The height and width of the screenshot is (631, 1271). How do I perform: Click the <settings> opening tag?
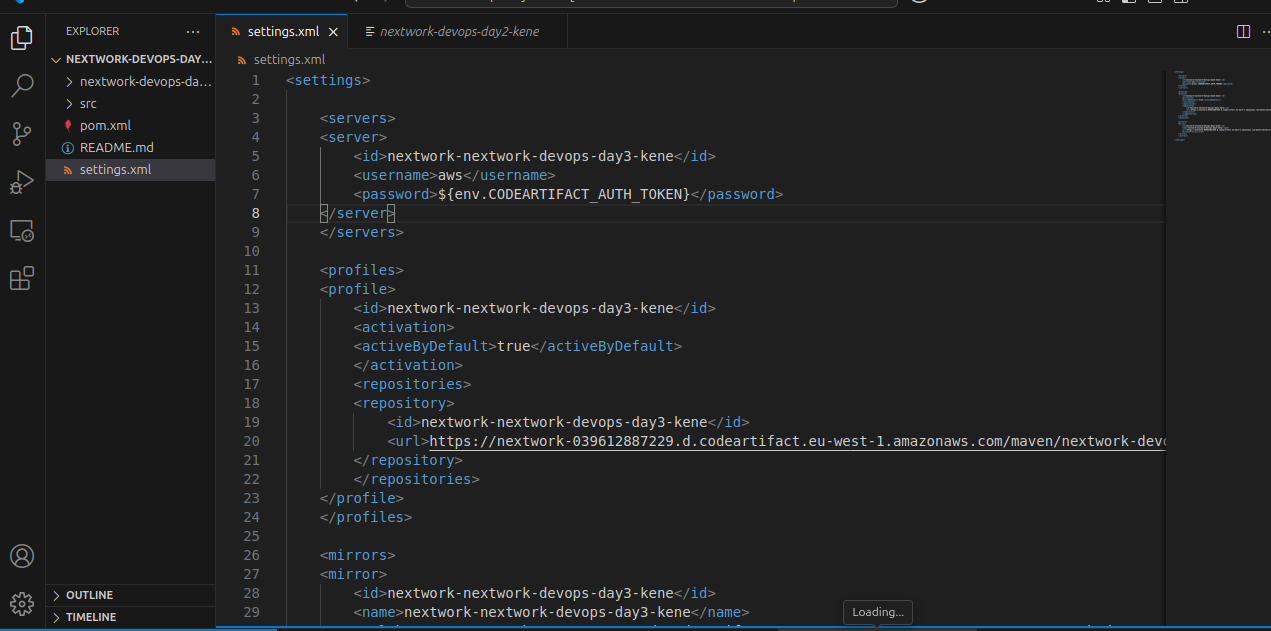click(x=328, y=80)
